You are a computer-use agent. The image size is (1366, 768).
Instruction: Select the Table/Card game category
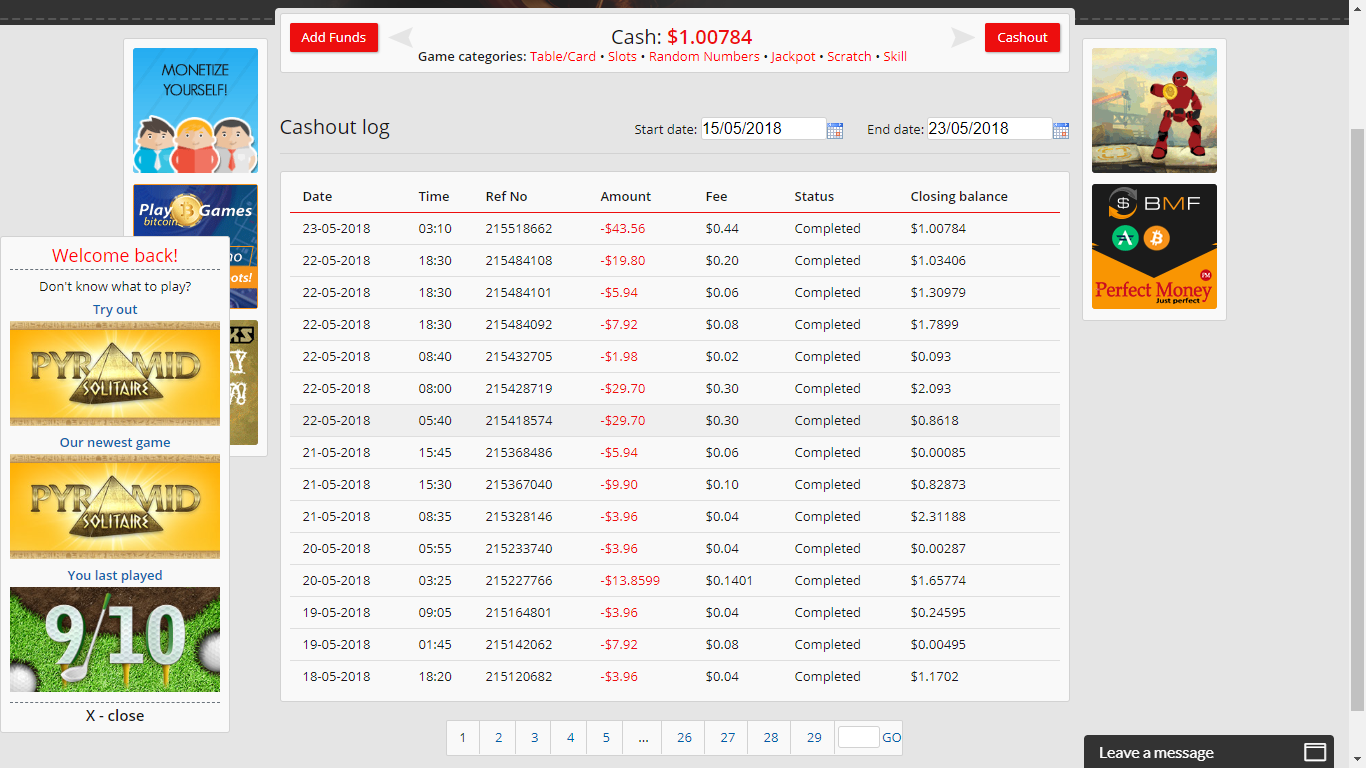click(563, 57)
